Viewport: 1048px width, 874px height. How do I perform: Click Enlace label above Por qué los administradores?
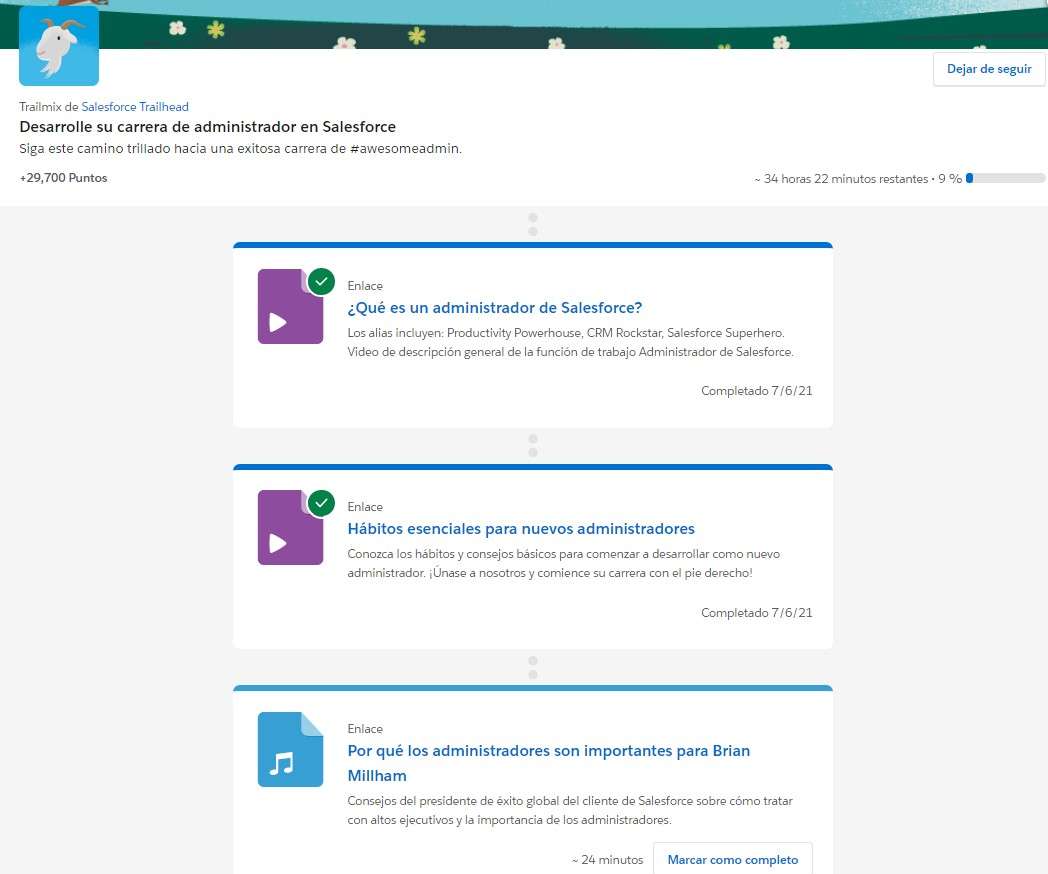pos(365,728)
